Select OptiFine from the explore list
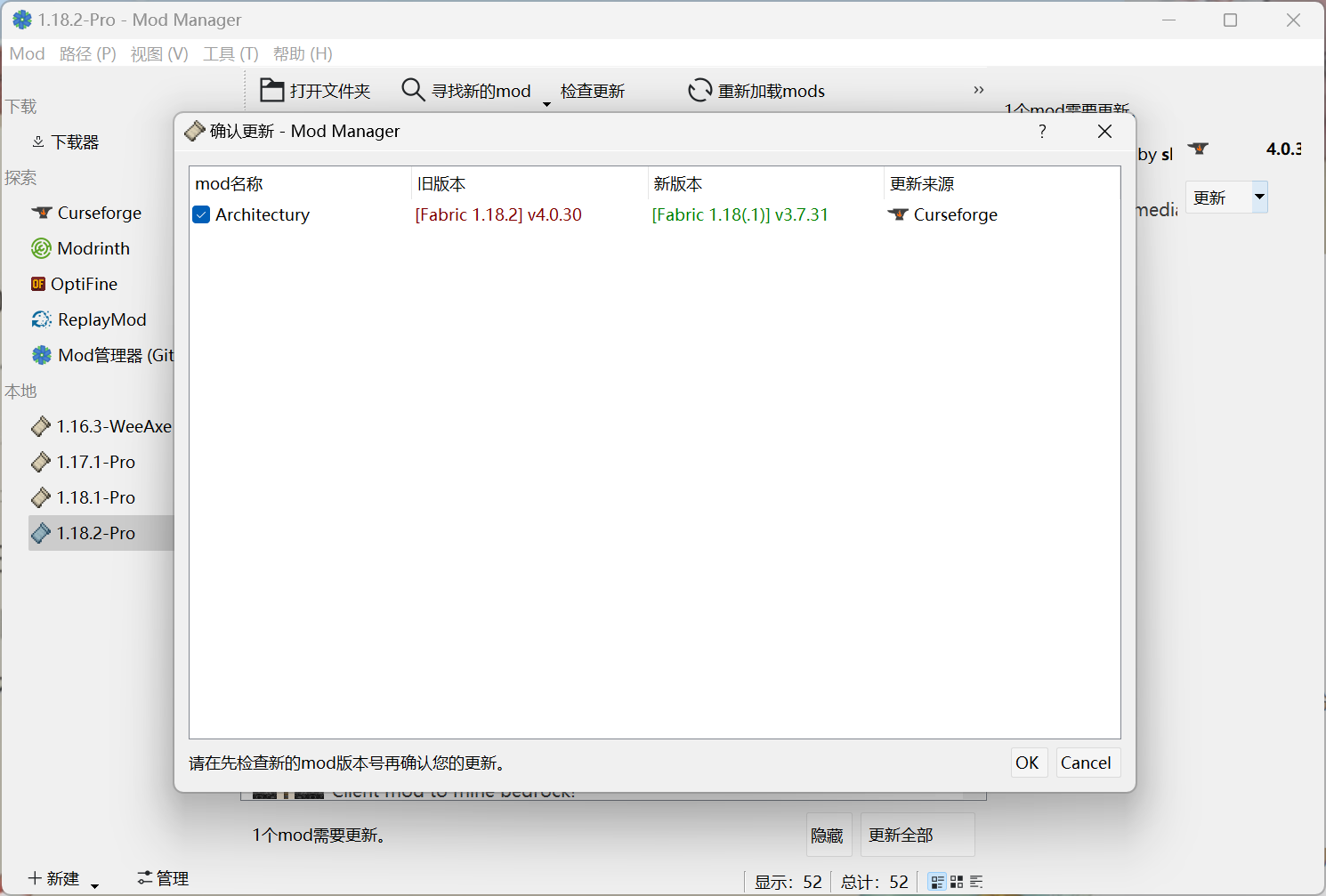 86,284
